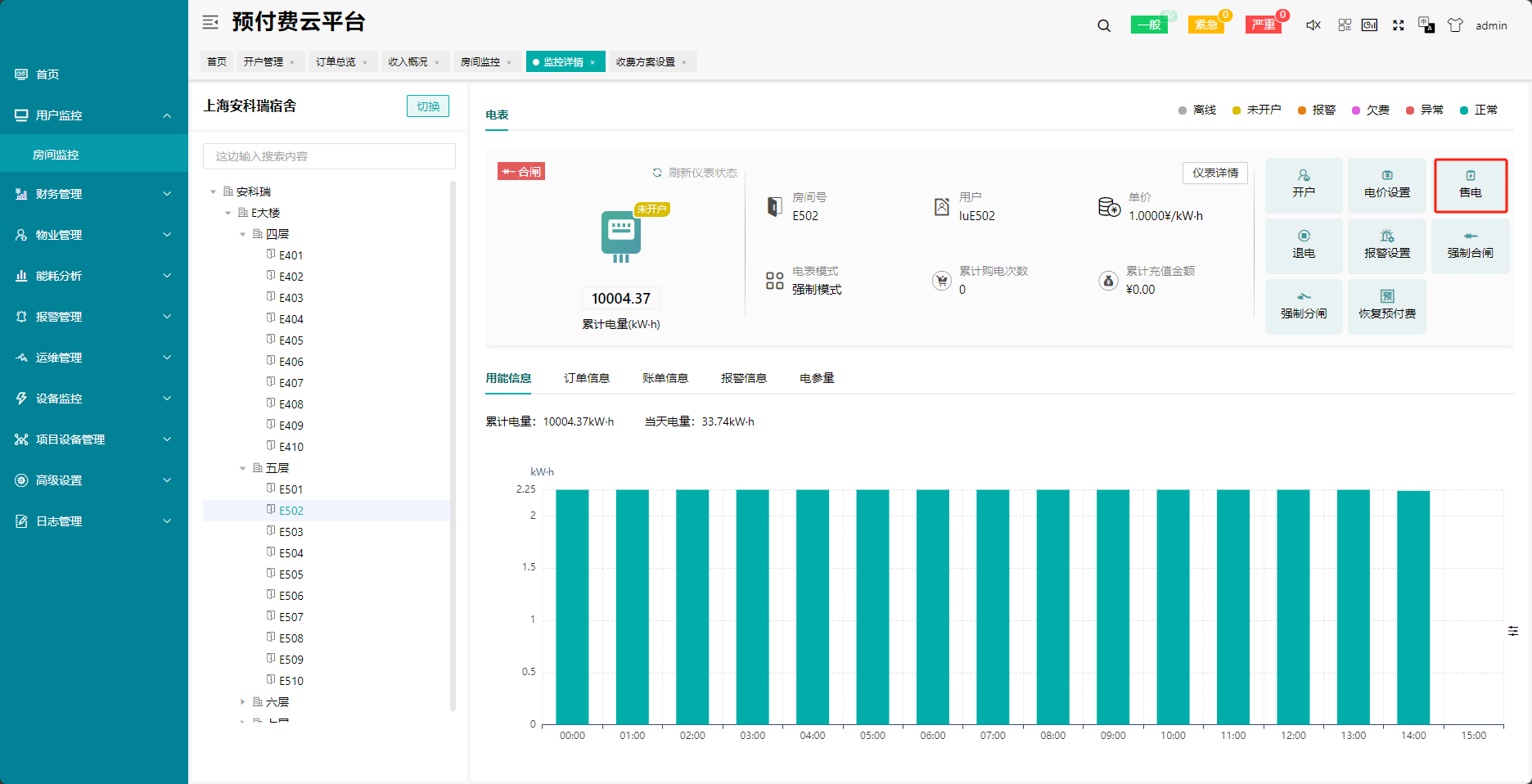Enter fullscreen using the expand icon
This screenshot has height=784, width=1532.
pos(1399,25)
